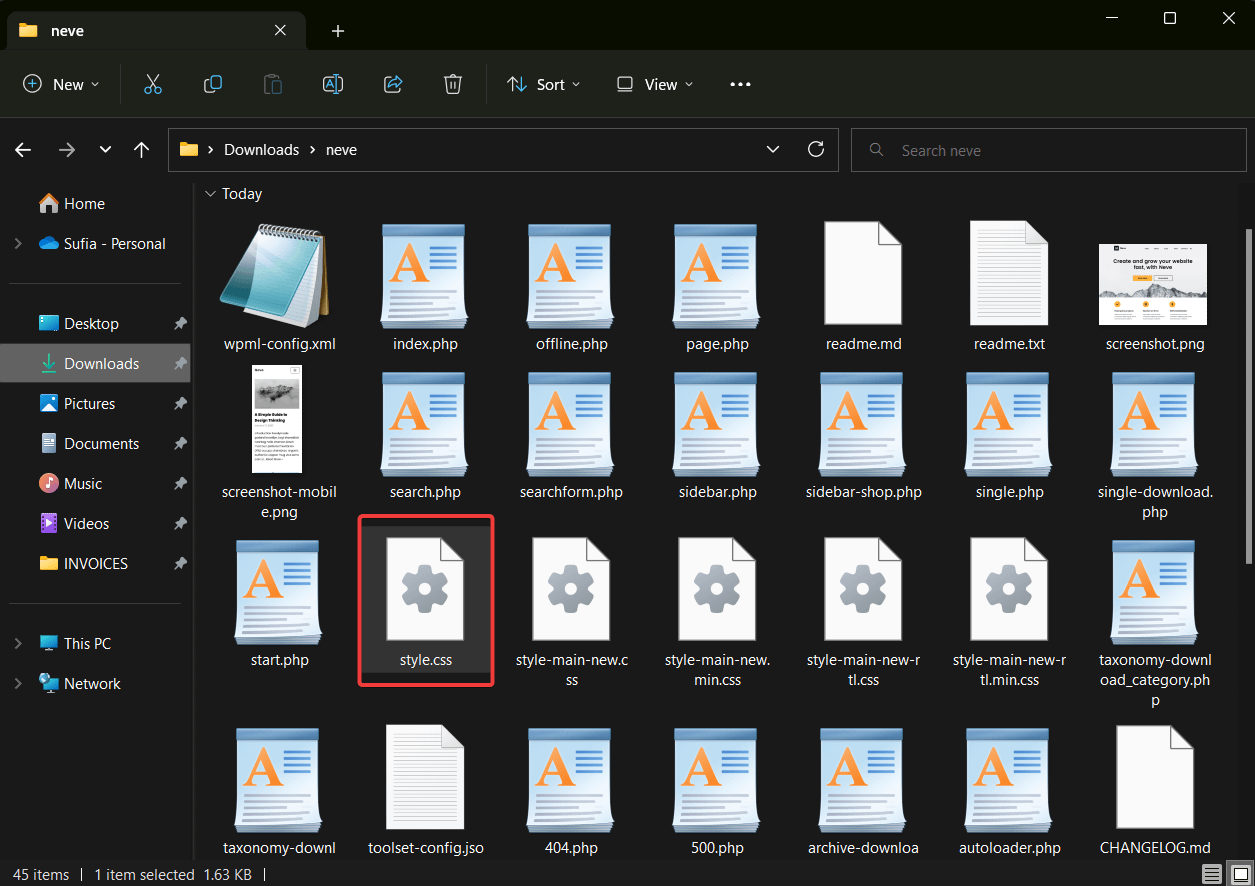The height and width of the screenshot is (886, 1255).
Task: Click the Rename icon in toolbar
Action: (x=333, y=85)
